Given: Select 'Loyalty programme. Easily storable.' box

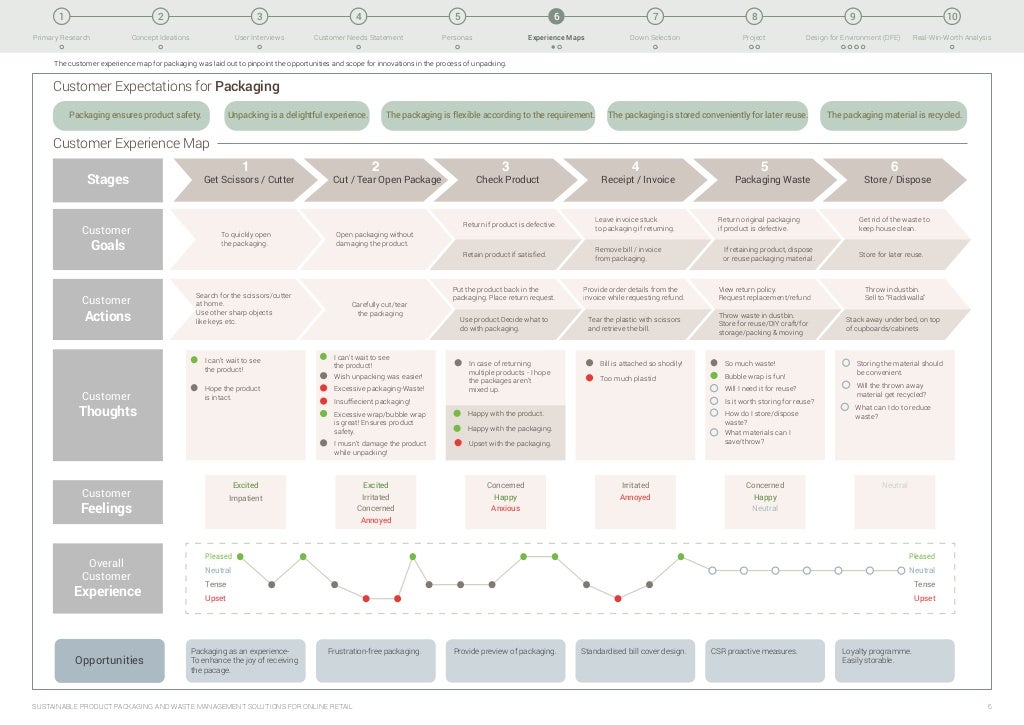Looking at the screenshot, I should 895,660.
